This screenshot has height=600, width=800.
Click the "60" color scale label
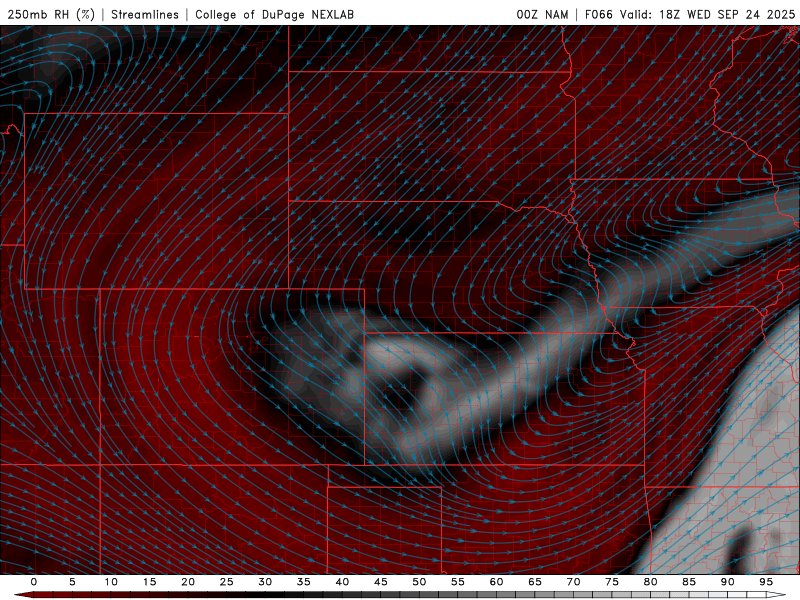coord(496,582)
